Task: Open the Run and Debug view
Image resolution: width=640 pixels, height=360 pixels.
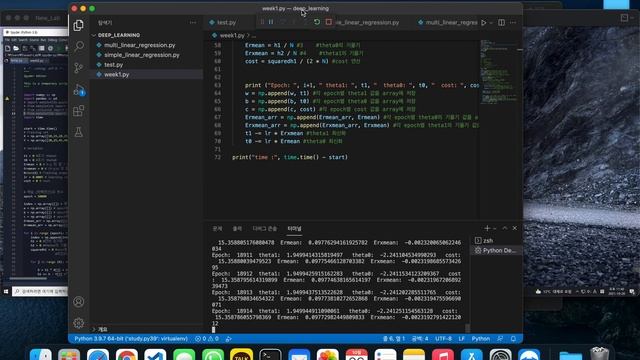Action: point(79,90)
